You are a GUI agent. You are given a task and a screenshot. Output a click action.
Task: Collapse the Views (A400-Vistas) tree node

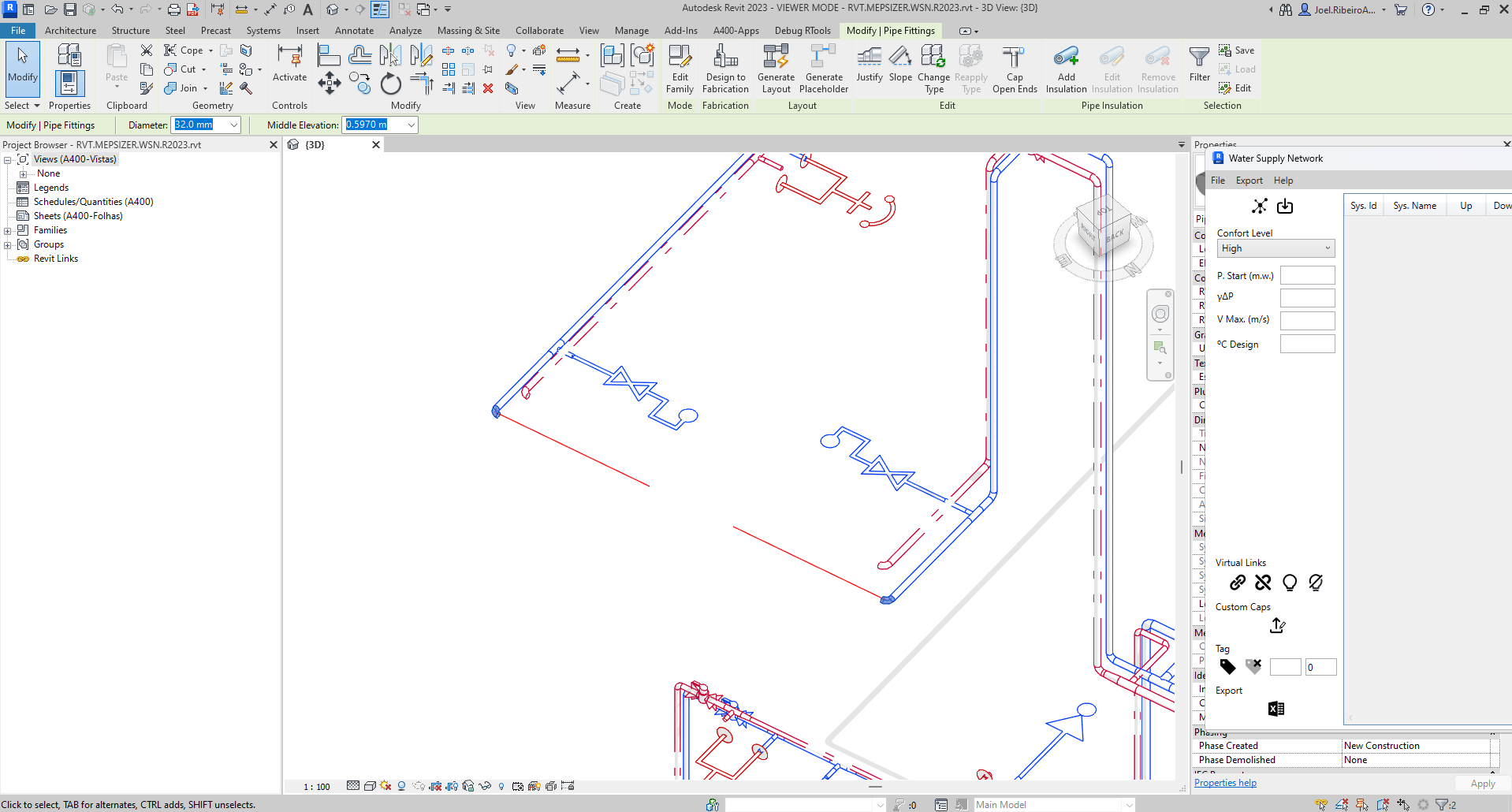(8, 159)
